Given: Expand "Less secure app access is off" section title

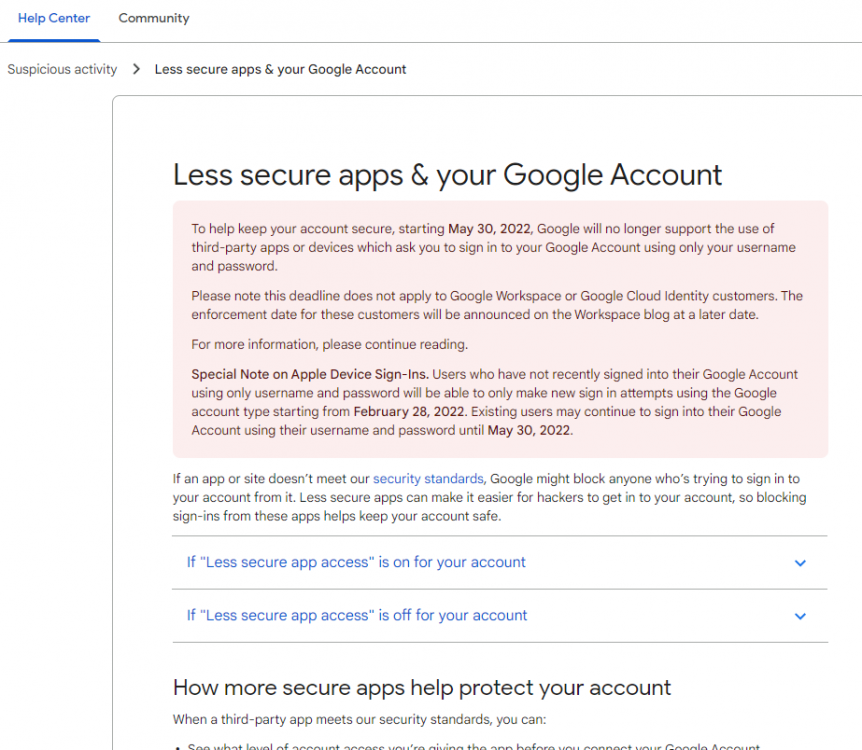Looking at the screenshot, I should (x=357, y=615).
